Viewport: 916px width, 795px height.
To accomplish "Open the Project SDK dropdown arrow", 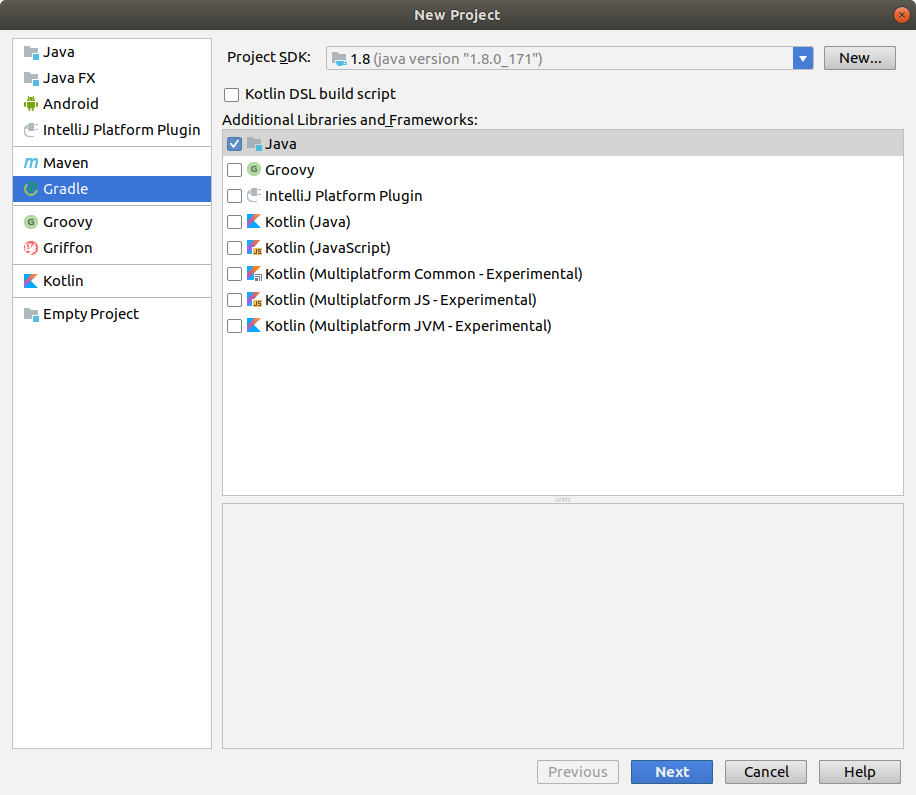I will pos(803,58).
